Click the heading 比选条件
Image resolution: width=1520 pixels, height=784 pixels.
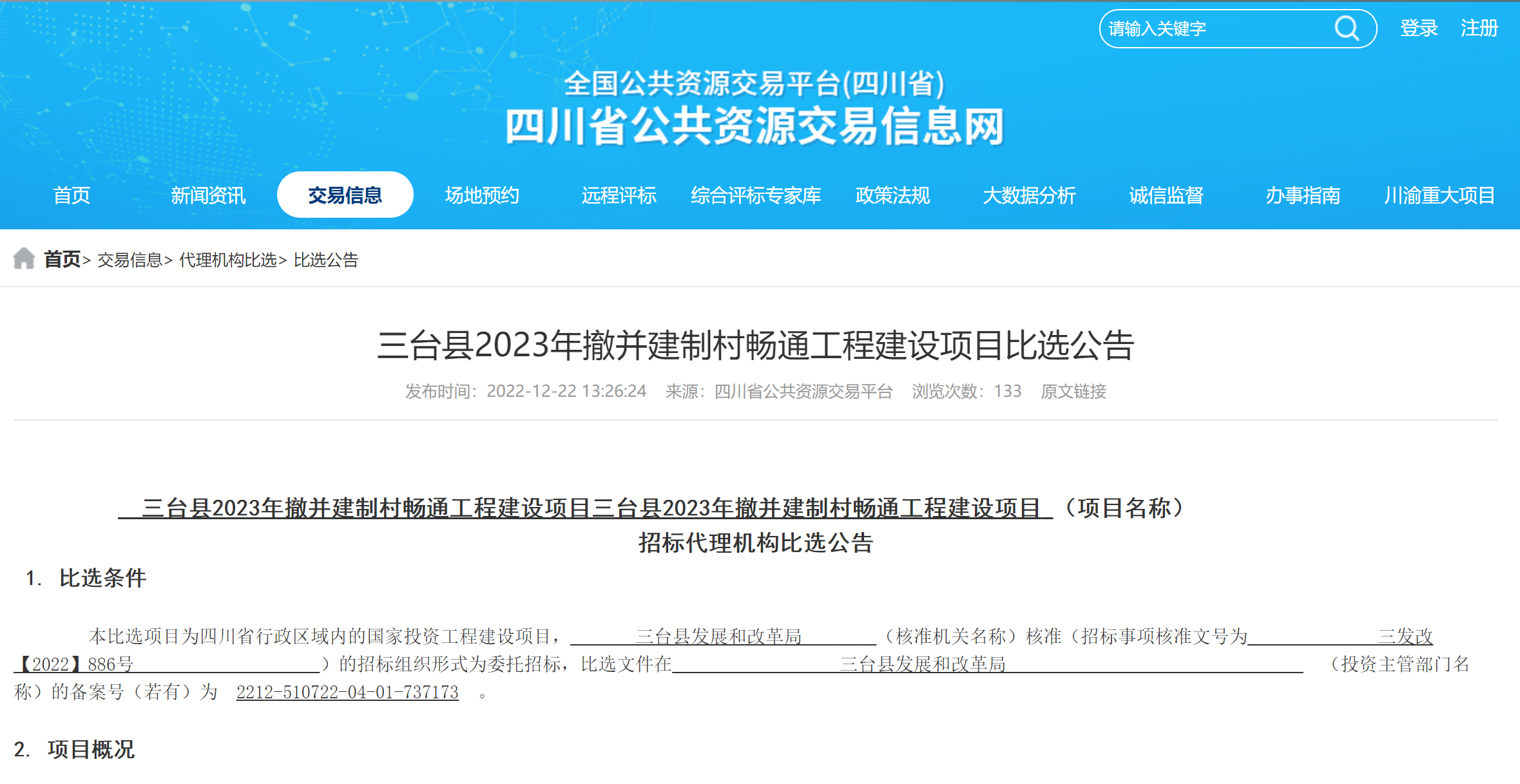coord(102,578)
